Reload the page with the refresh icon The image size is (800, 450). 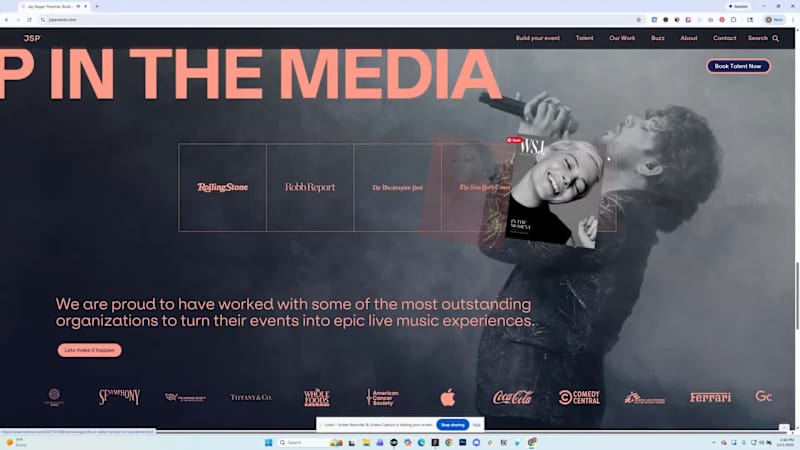click(x=29, y=19)
